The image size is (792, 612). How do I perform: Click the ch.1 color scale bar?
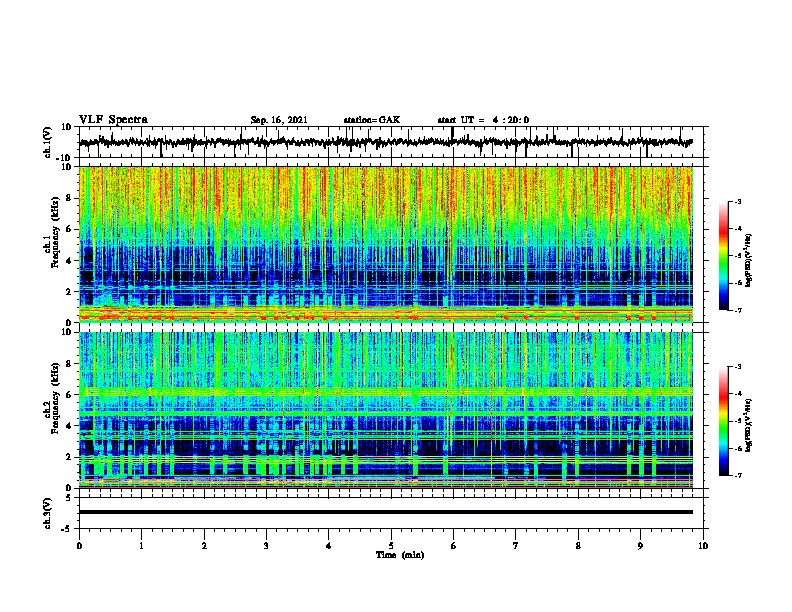(724, 256)
